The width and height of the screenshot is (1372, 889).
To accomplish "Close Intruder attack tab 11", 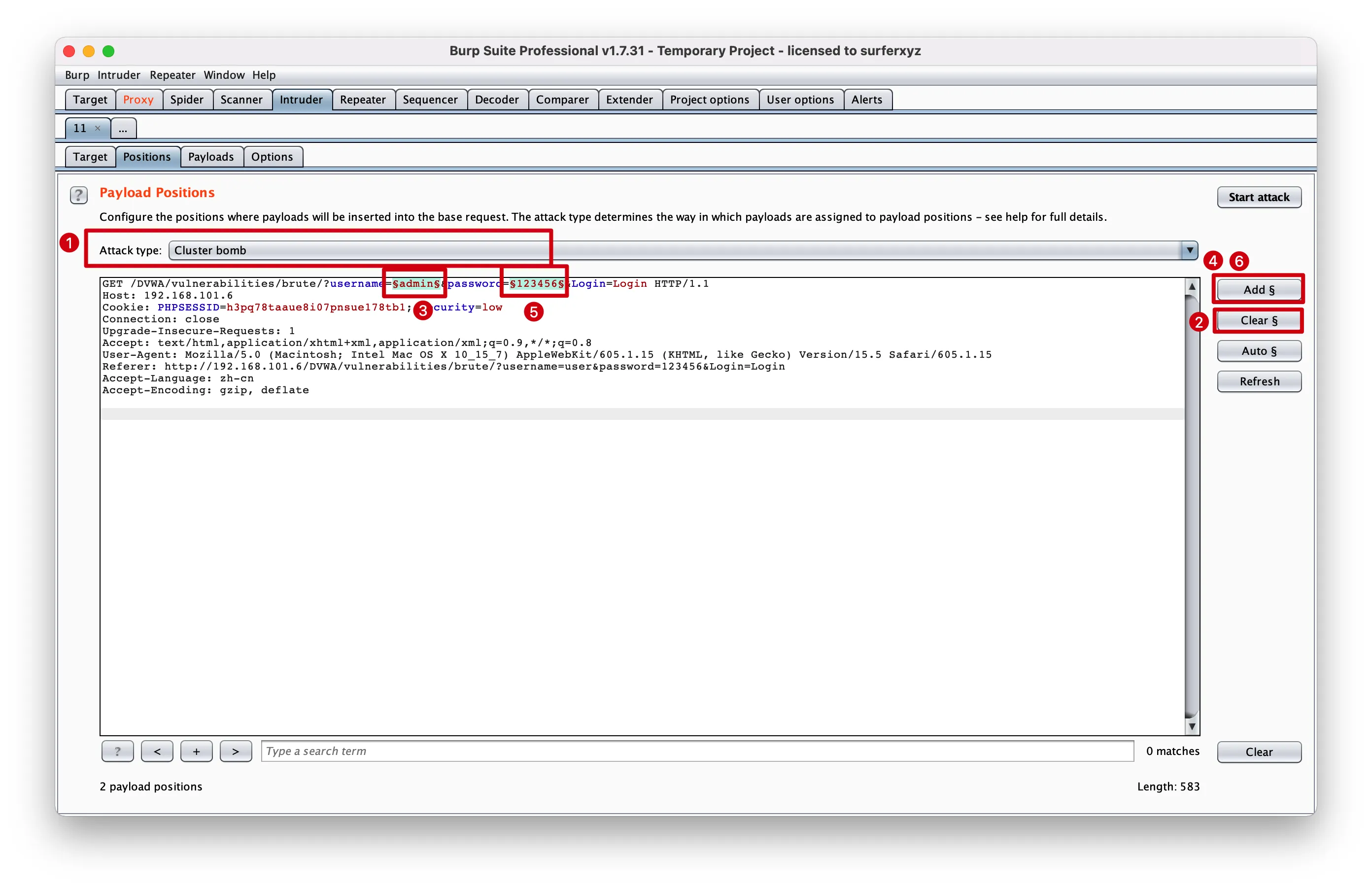I will [98, 128].
